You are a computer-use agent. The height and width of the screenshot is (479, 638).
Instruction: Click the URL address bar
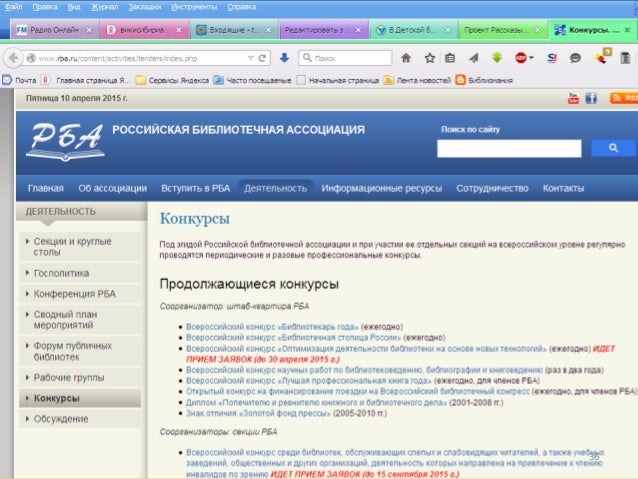[x=142, y=58]
